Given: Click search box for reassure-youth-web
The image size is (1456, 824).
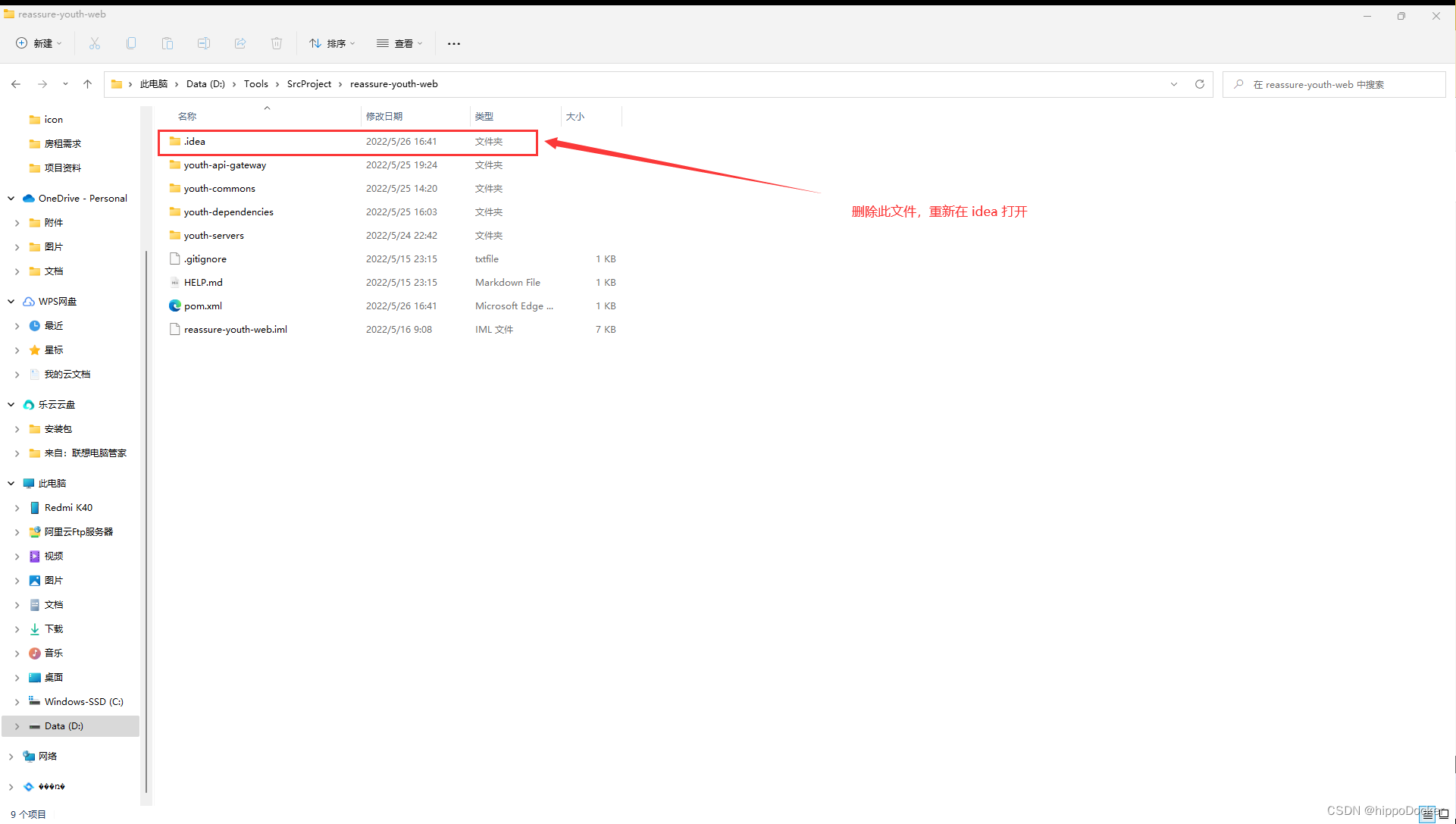Looking at the screenshot, I should tap(1334, 84).
